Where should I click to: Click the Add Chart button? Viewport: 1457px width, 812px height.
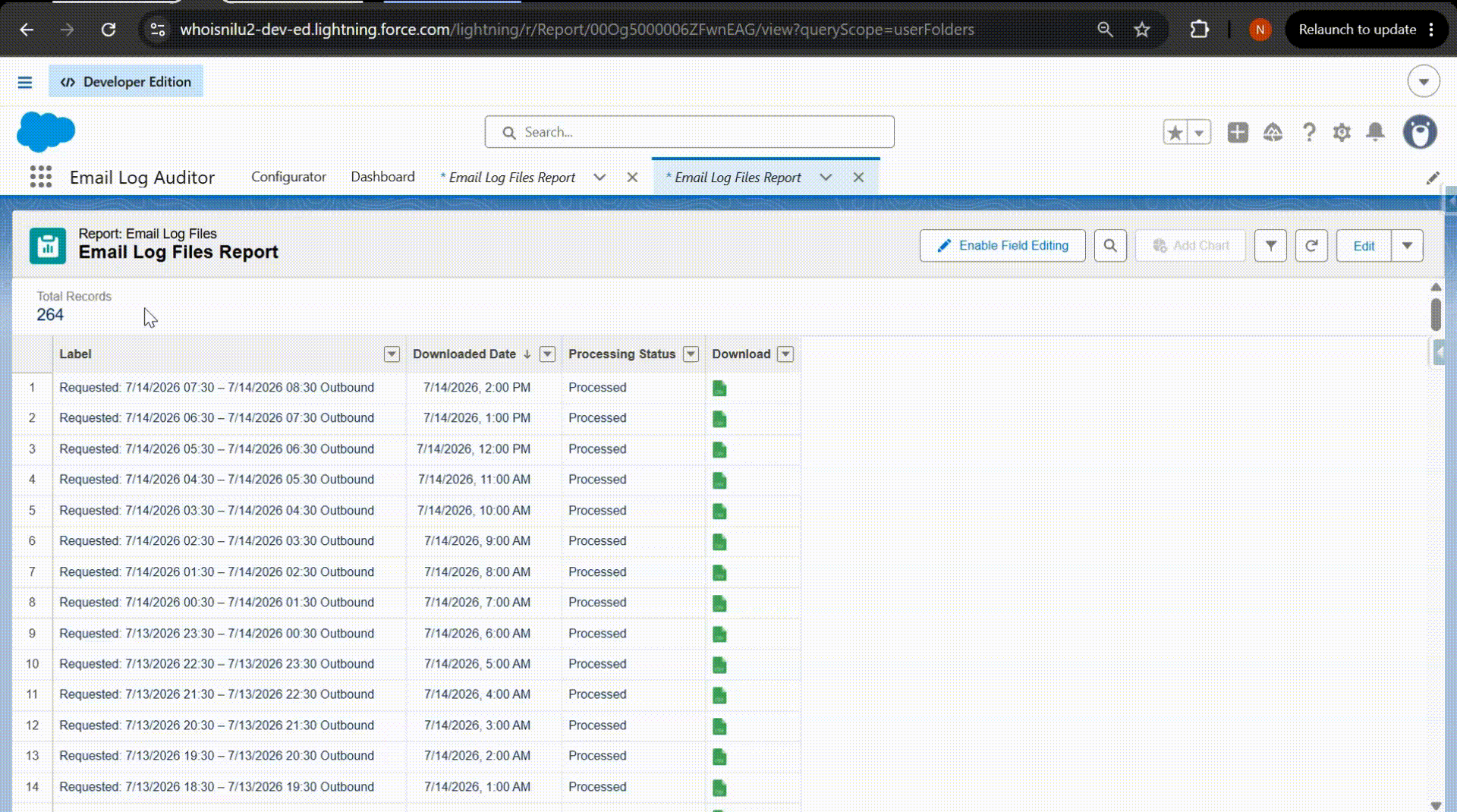pyautogui.click(x=1190, y=246)
